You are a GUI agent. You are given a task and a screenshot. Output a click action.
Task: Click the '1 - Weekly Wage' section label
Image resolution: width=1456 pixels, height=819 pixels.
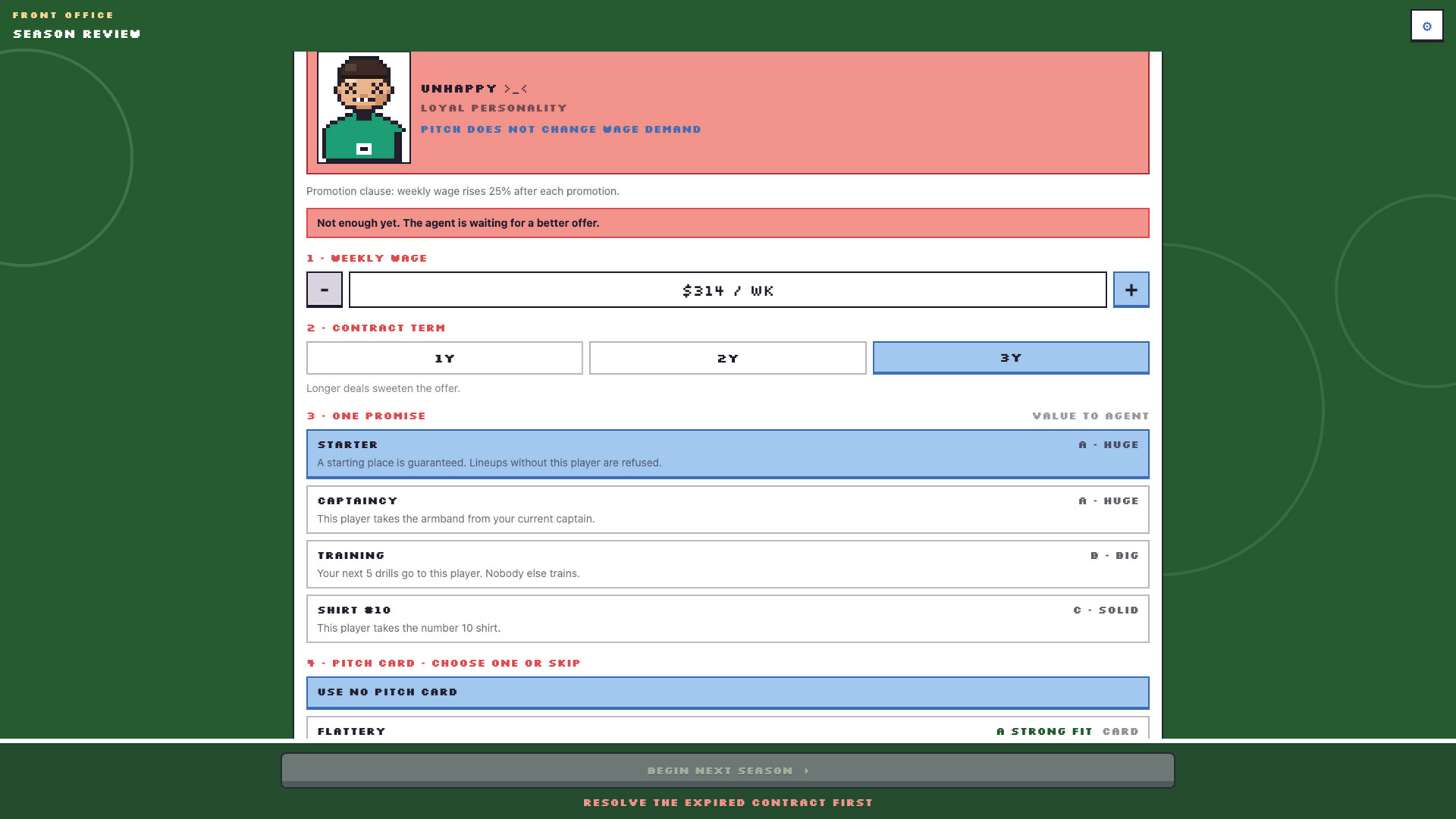367,259
